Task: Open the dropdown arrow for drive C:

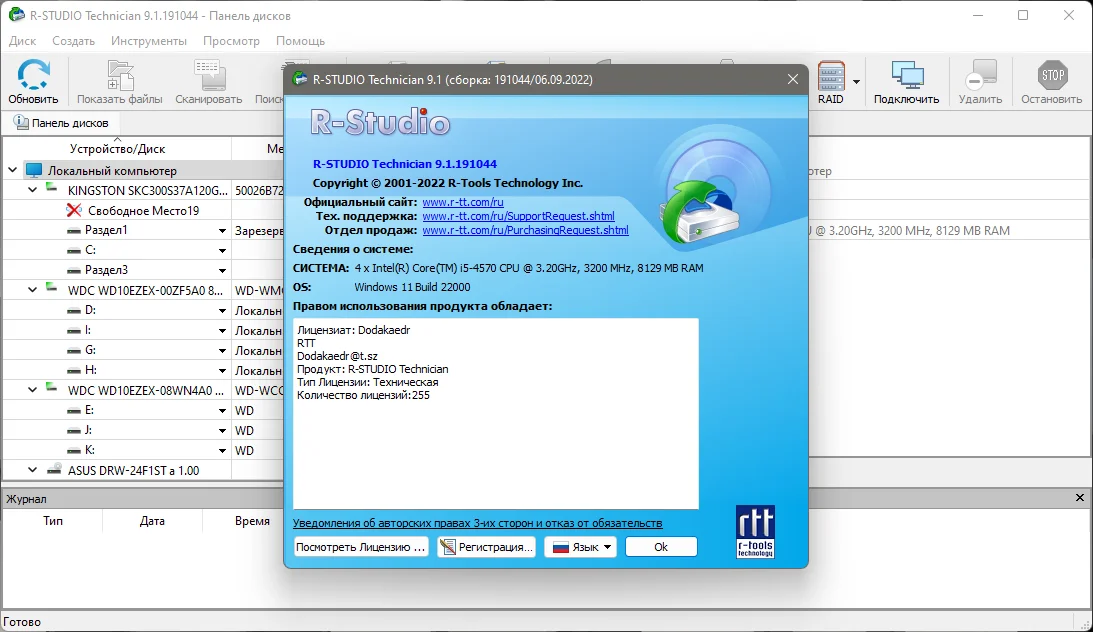Action: 222,250
